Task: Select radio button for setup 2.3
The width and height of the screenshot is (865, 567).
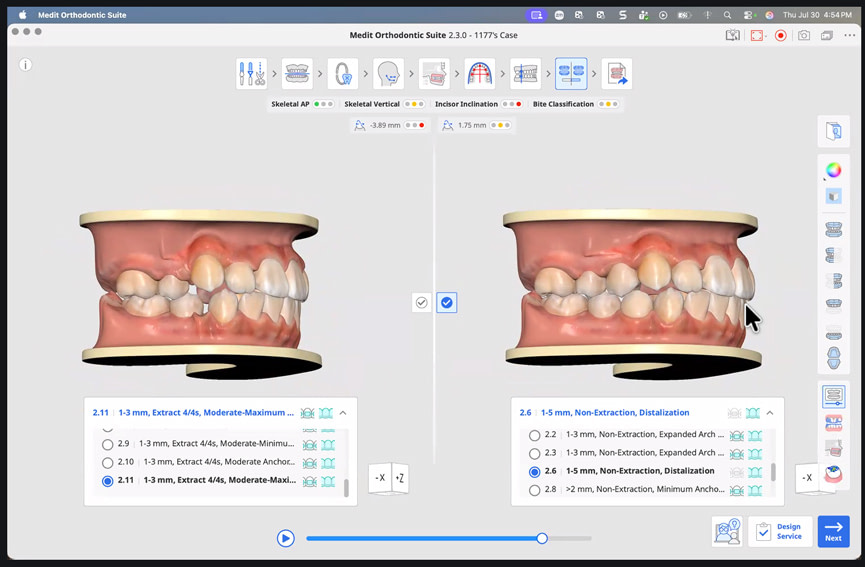Action: [534, 453]
